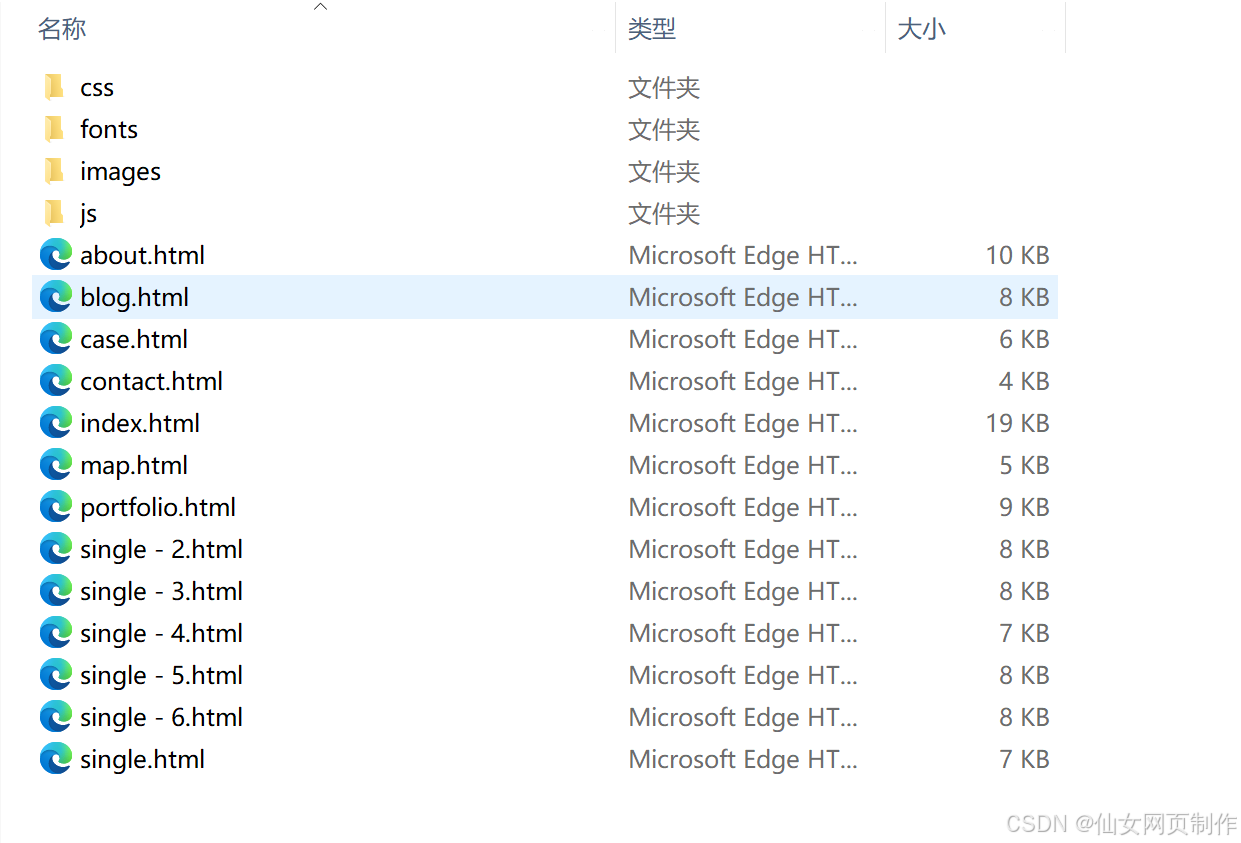Click the Edge icon beside single.html

pyautogui.click(x=55, y=758)
